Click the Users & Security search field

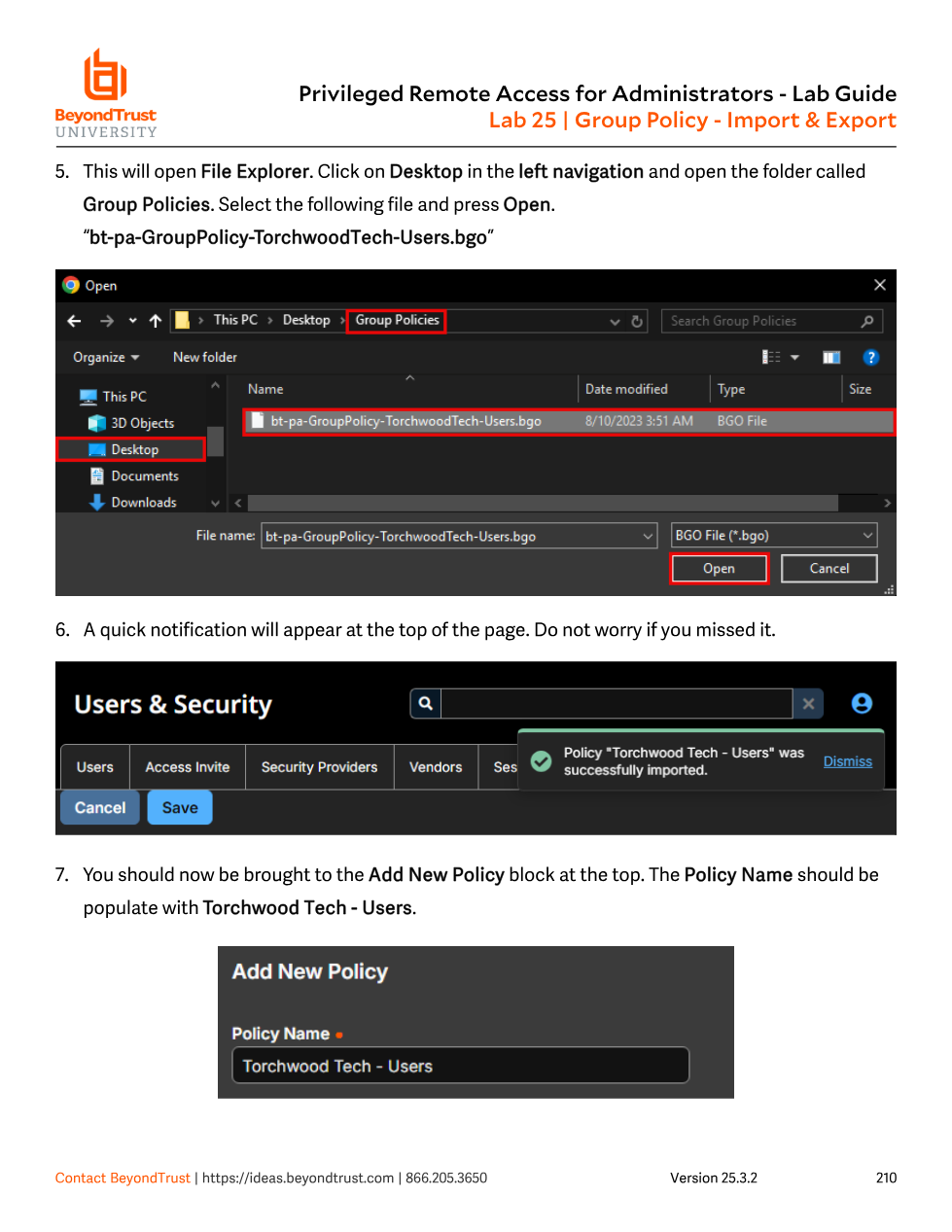pyautogui.click(x=617, y=703)
